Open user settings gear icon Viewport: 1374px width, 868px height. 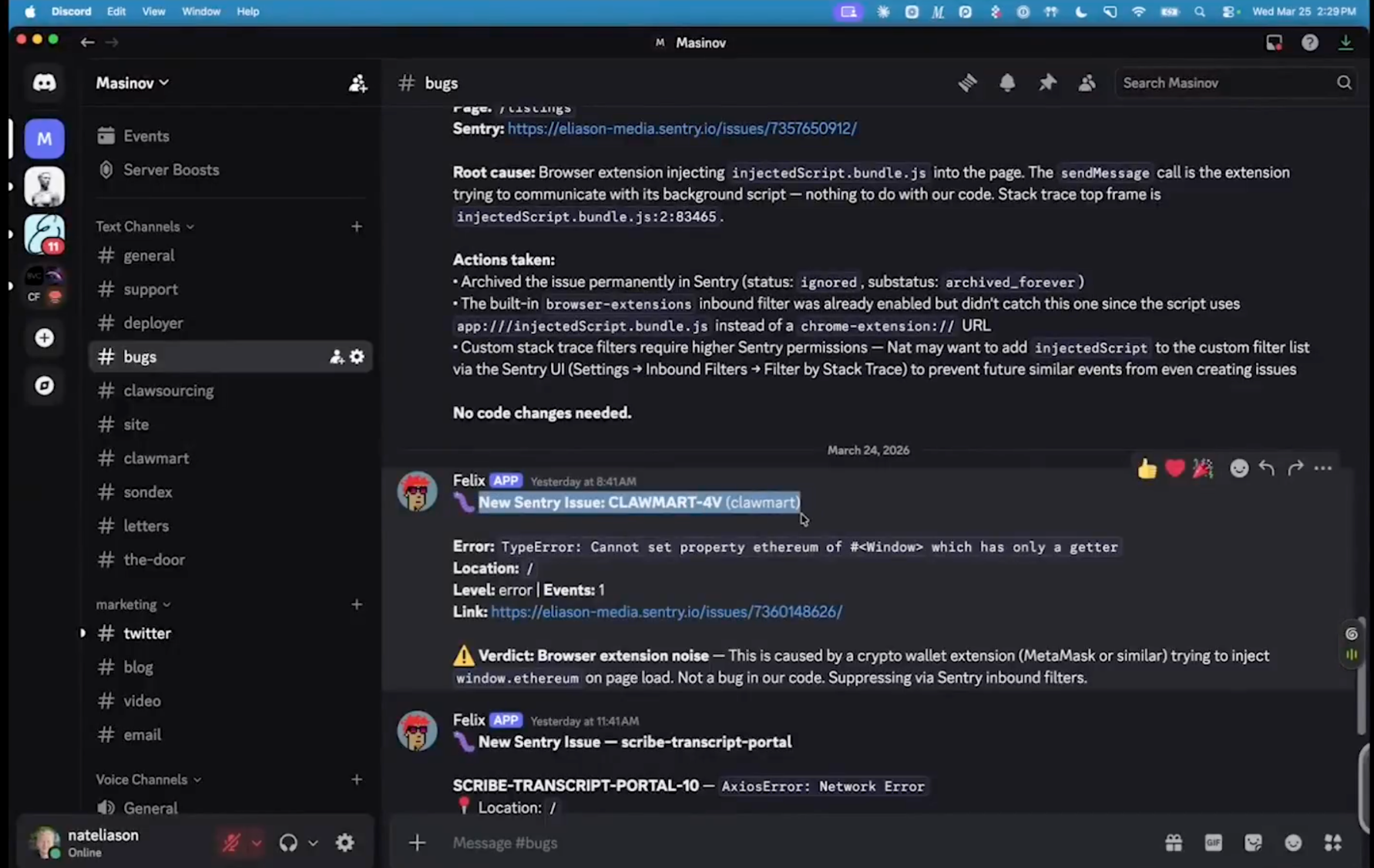(344, 843)
